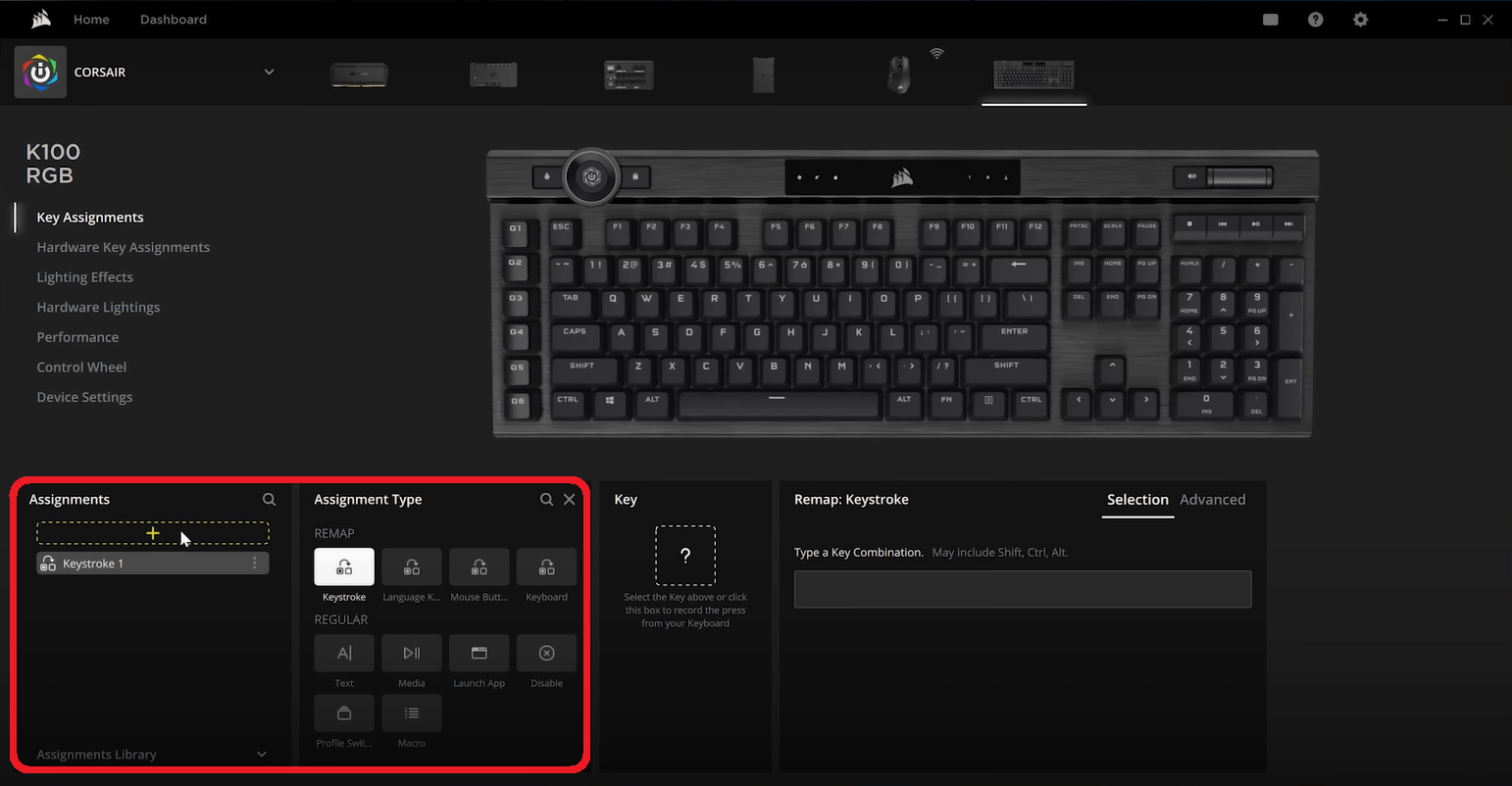Choose the Language Key remap type
Image resolution: width=1512 pixels, height=786 pixels.
click(411, 566)
